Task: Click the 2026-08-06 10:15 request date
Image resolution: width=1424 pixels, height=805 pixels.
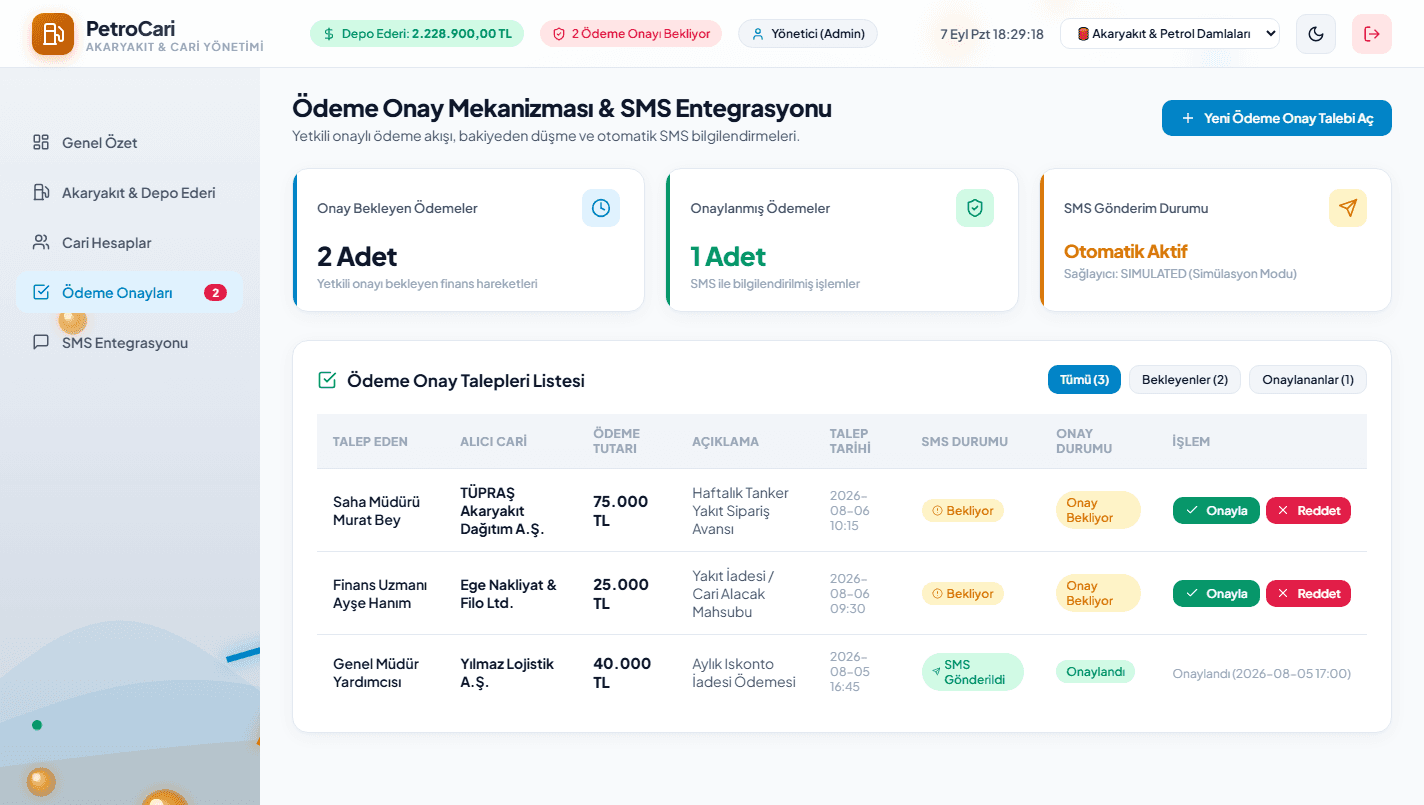Action: pyautogui.click(x=850, y=511)
